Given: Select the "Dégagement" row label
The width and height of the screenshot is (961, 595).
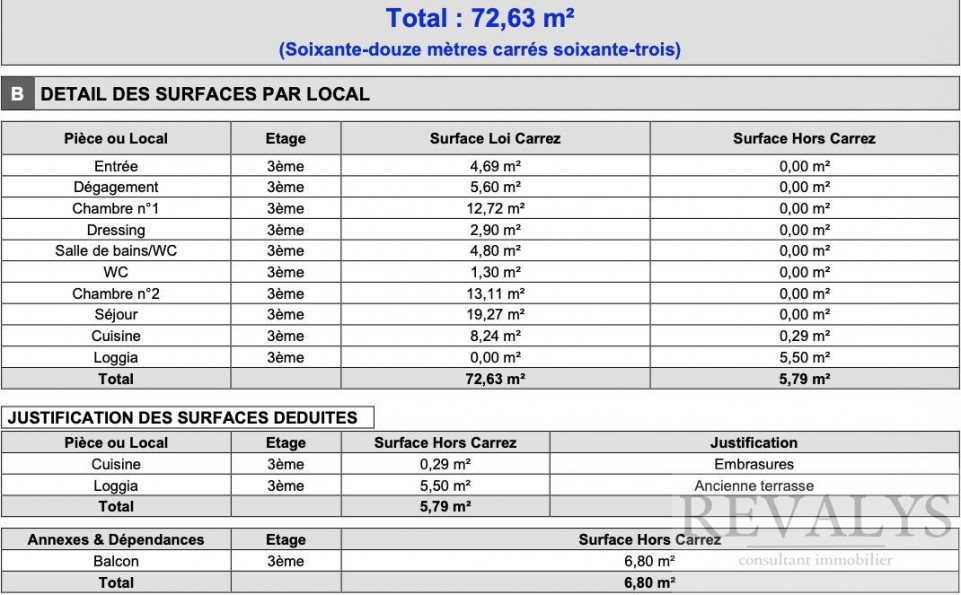Looking at the screenshot, I should (116, 187).
